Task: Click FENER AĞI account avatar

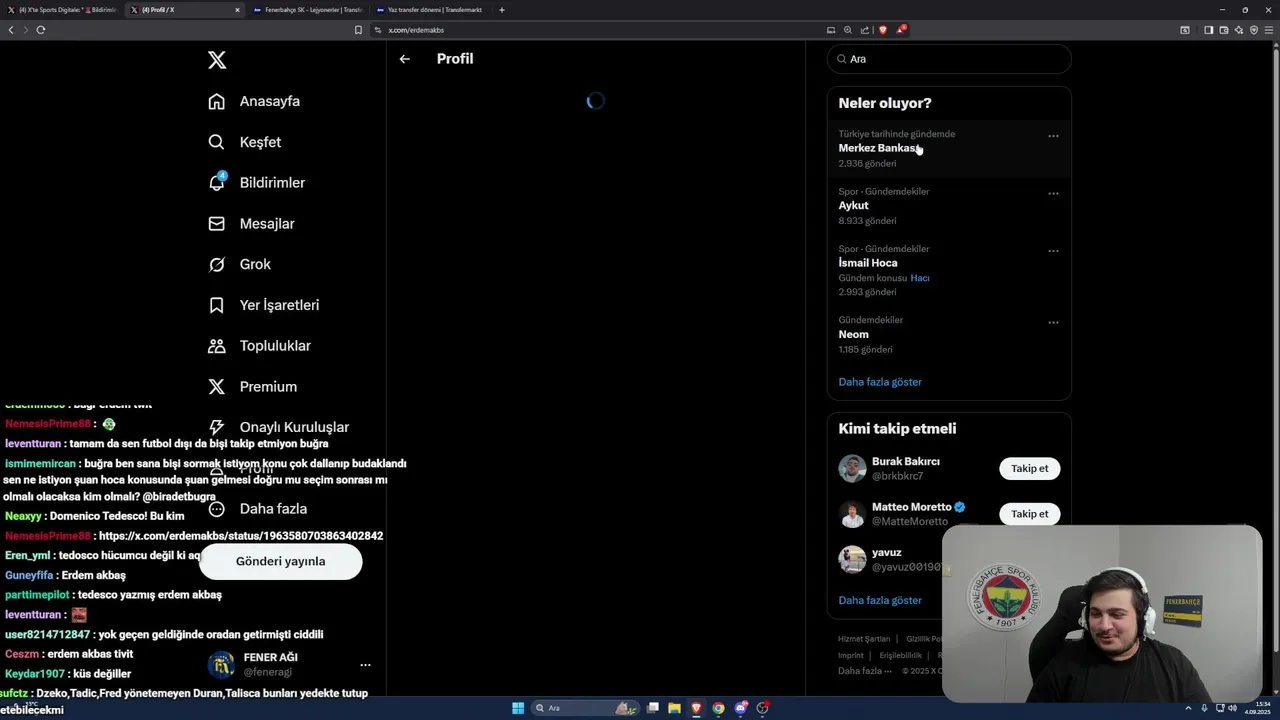Action: 221,665
